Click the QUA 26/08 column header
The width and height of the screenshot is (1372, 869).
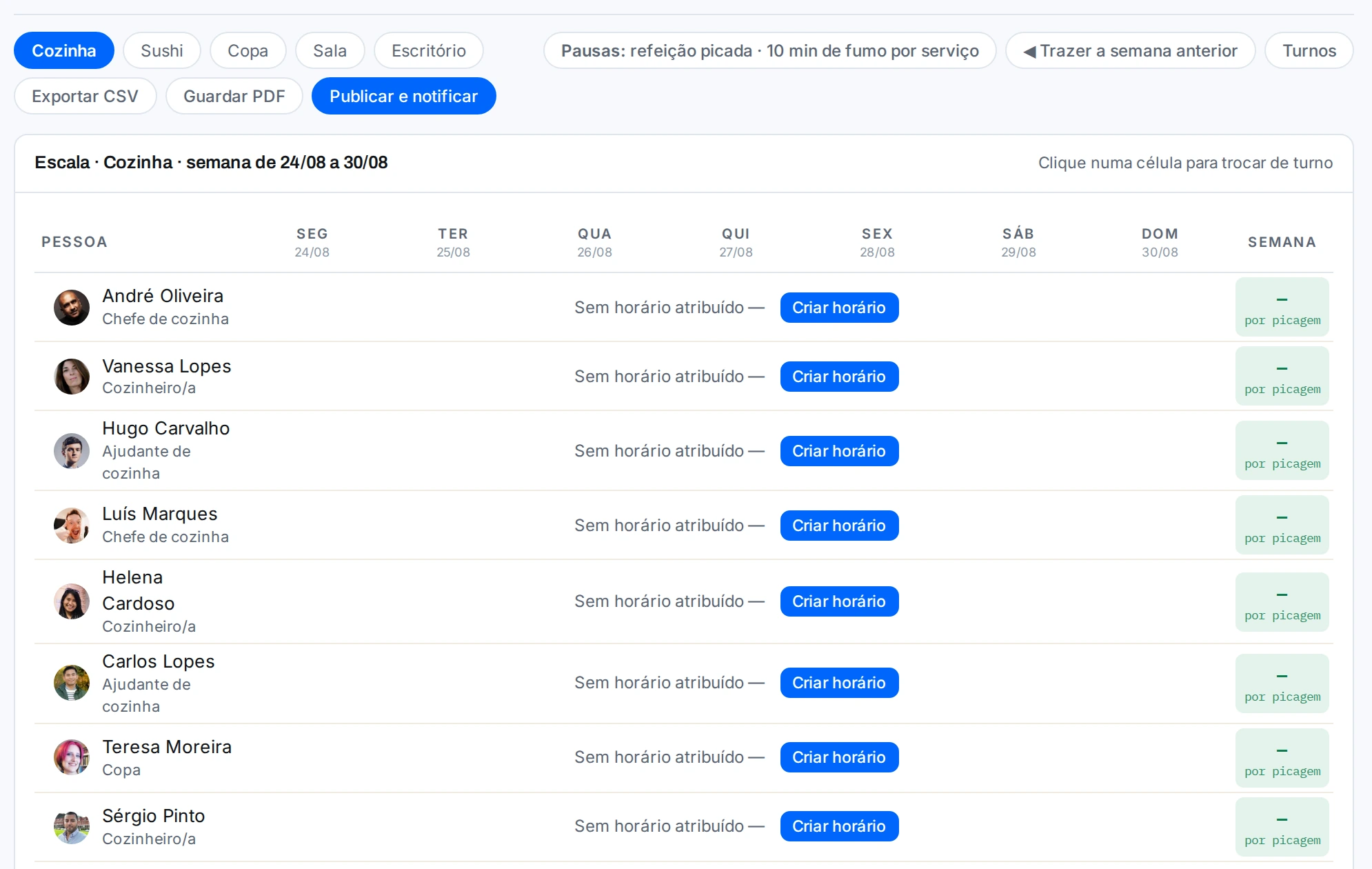click(594, 242)
